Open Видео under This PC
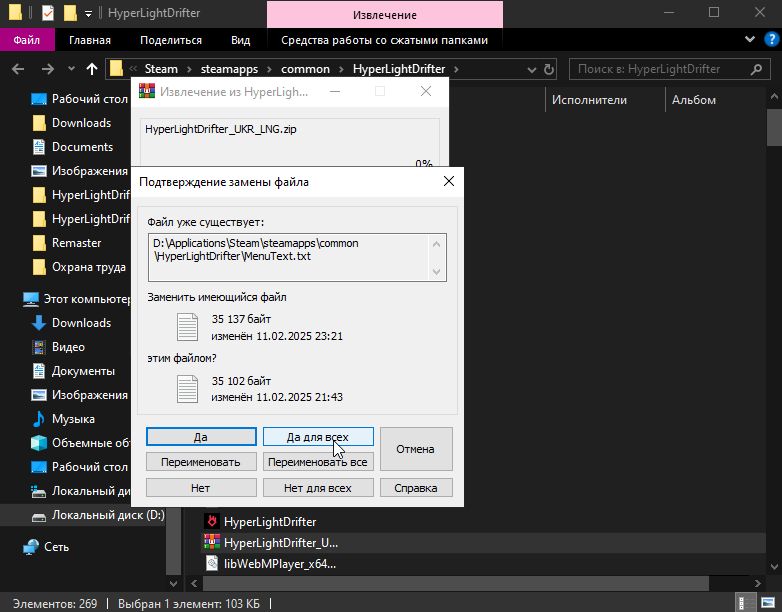 click(58, 347)
